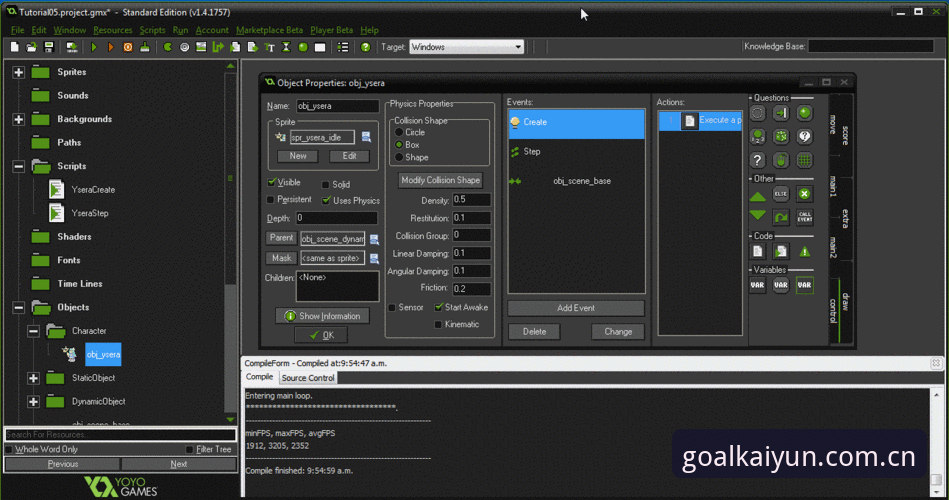The height and width of the screenshot is (500, 949).
Task: Select the Test Chance dice action icon
Action: click(781, 136)
